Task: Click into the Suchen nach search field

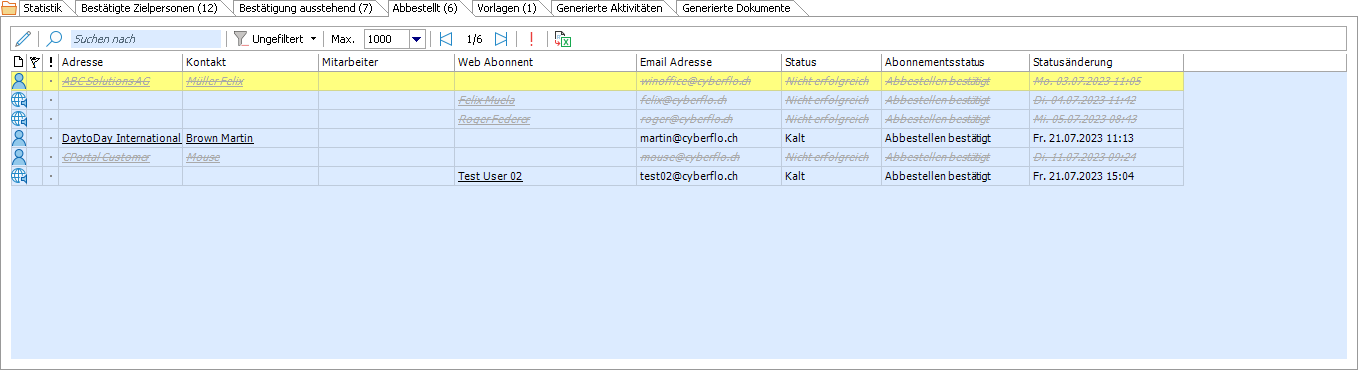Action: click(x=145, y=39)
